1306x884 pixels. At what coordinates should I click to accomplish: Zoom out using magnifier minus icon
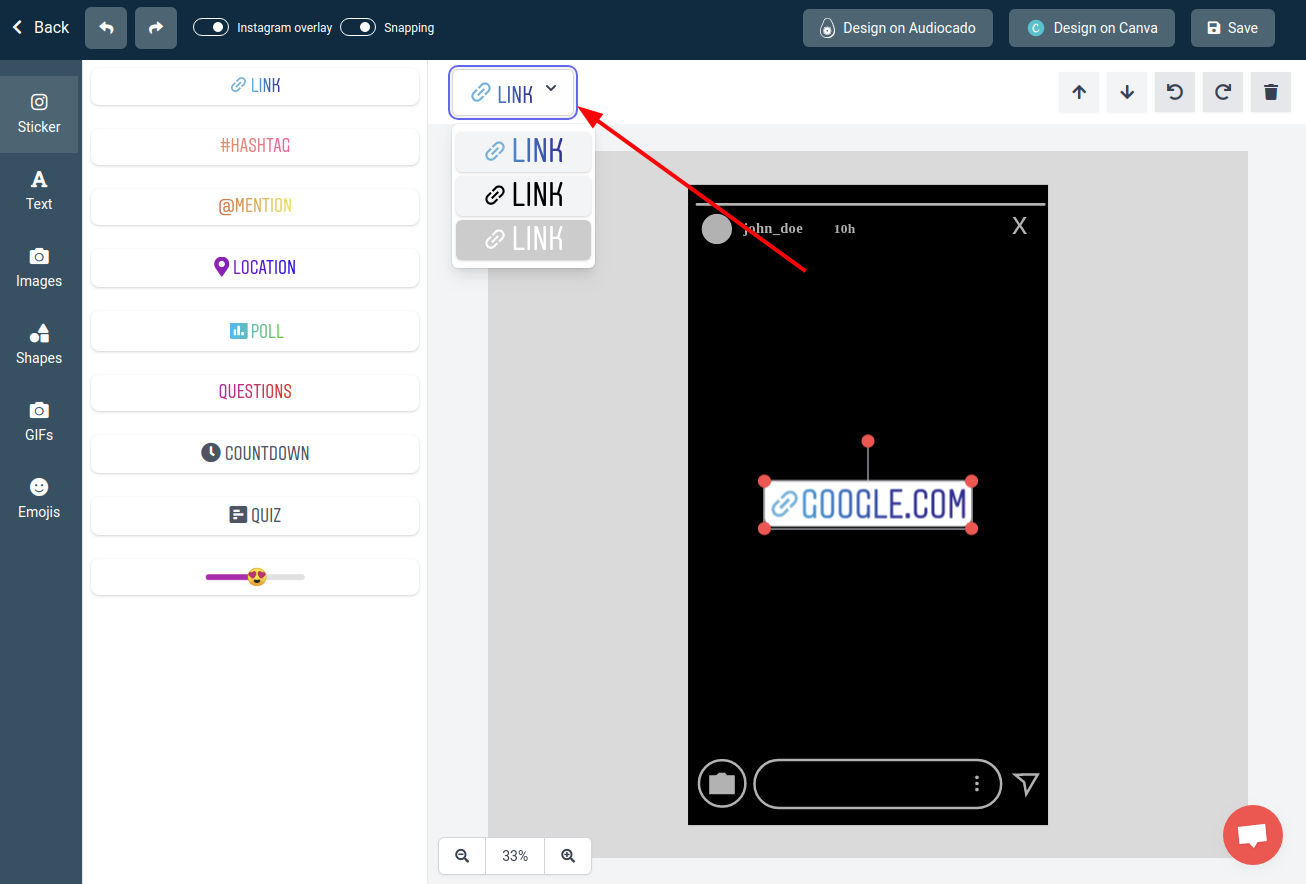[x=462, y=856]
